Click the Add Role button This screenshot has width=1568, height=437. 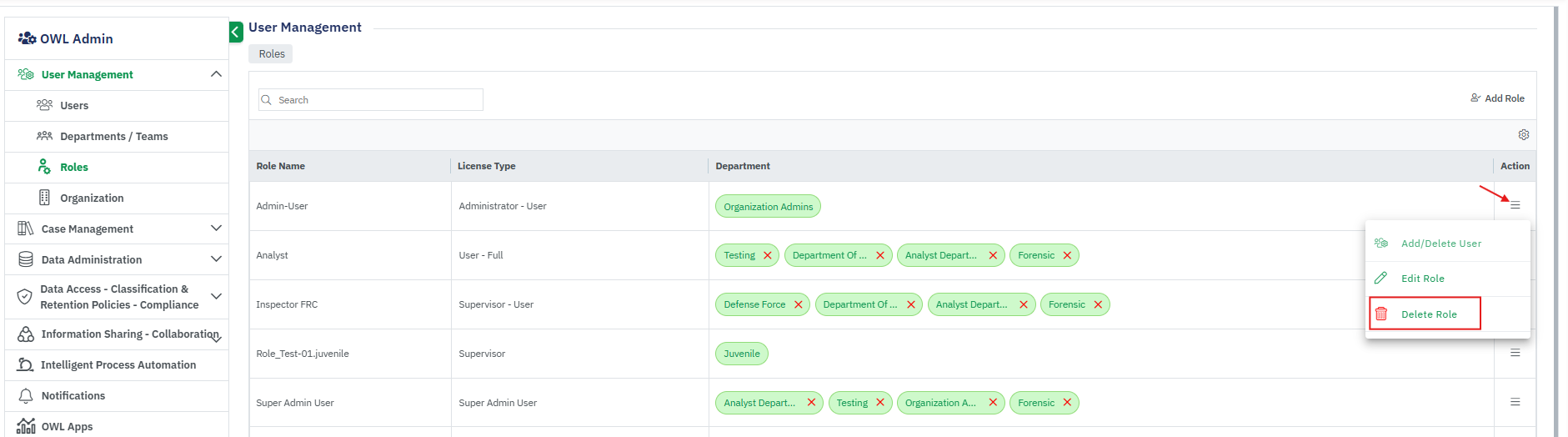1497,98
